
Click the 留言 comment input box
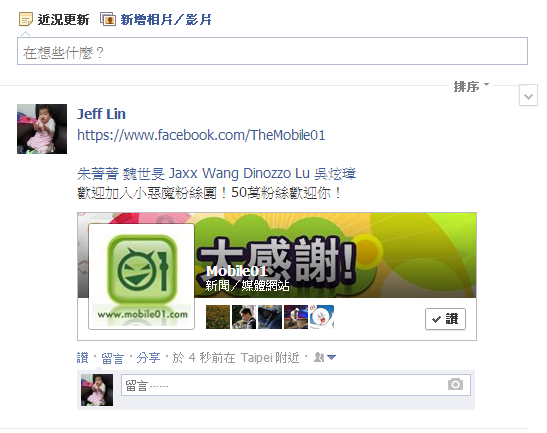click(x=296, y=385)
